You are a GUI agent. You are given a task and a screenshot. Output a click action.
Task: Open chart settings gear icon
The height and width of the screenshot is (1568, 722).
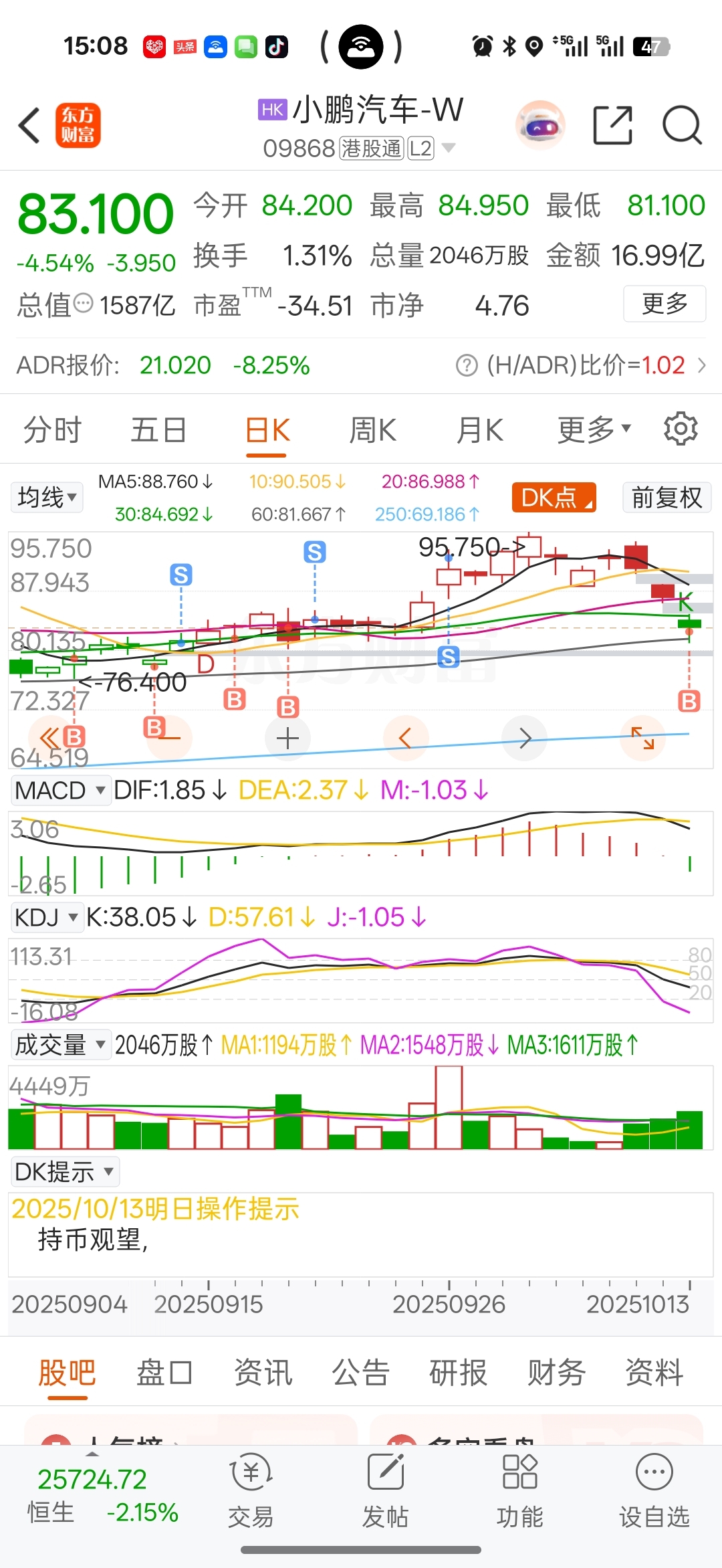click(681, 429)
